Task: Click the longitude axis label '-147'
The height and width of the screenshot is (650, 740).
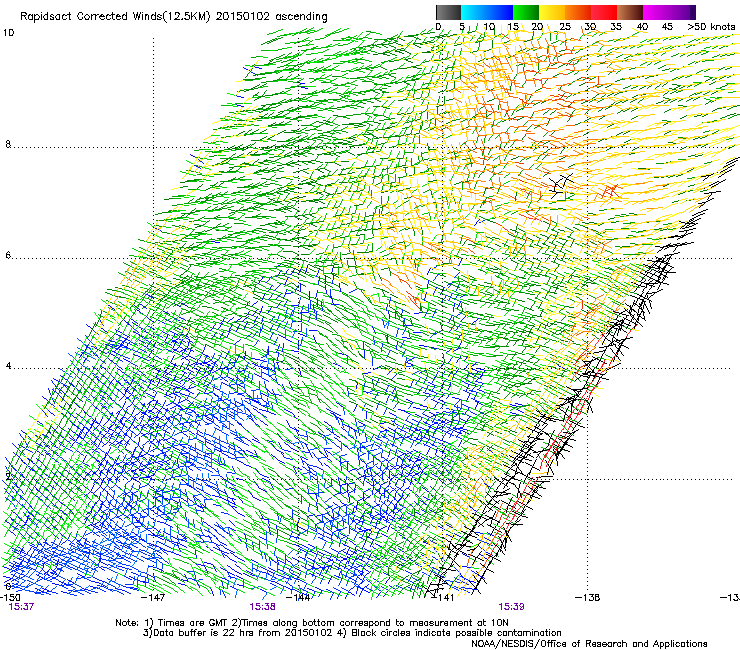Action: click(153, 597)
